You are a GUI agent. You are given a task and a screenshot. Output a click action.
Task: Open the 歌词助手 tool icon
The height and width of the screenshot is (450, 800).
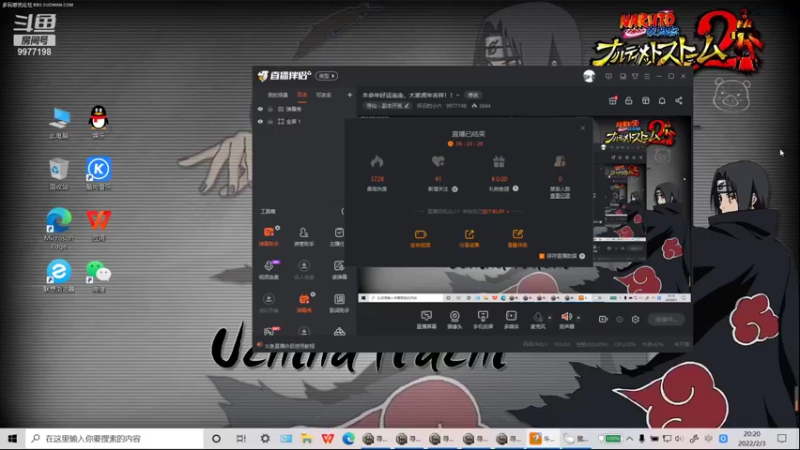(x=339, y=303)
